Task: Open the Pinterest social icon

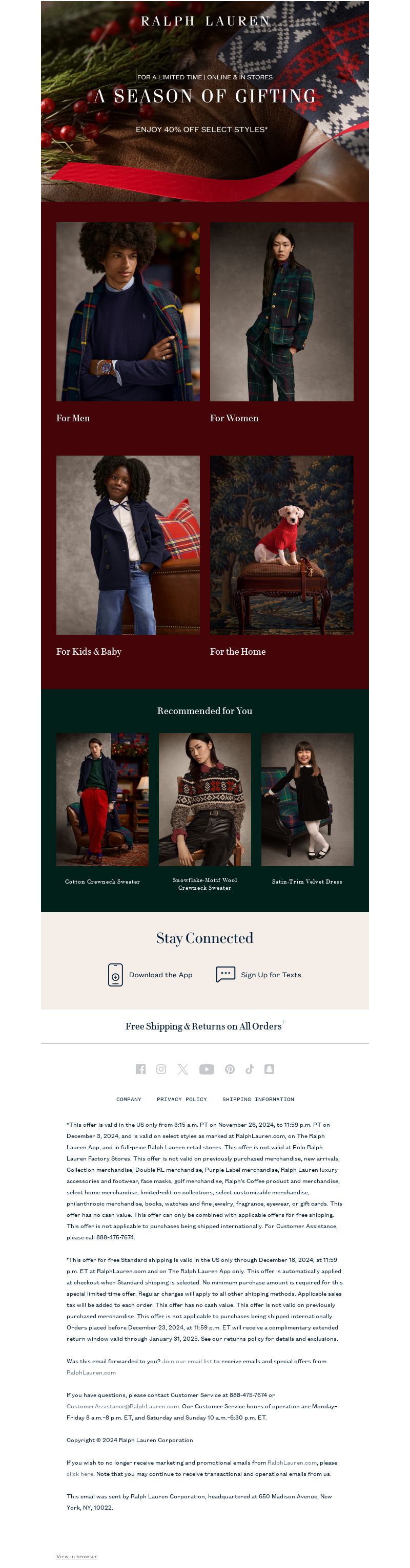Action: point(230,1069)
